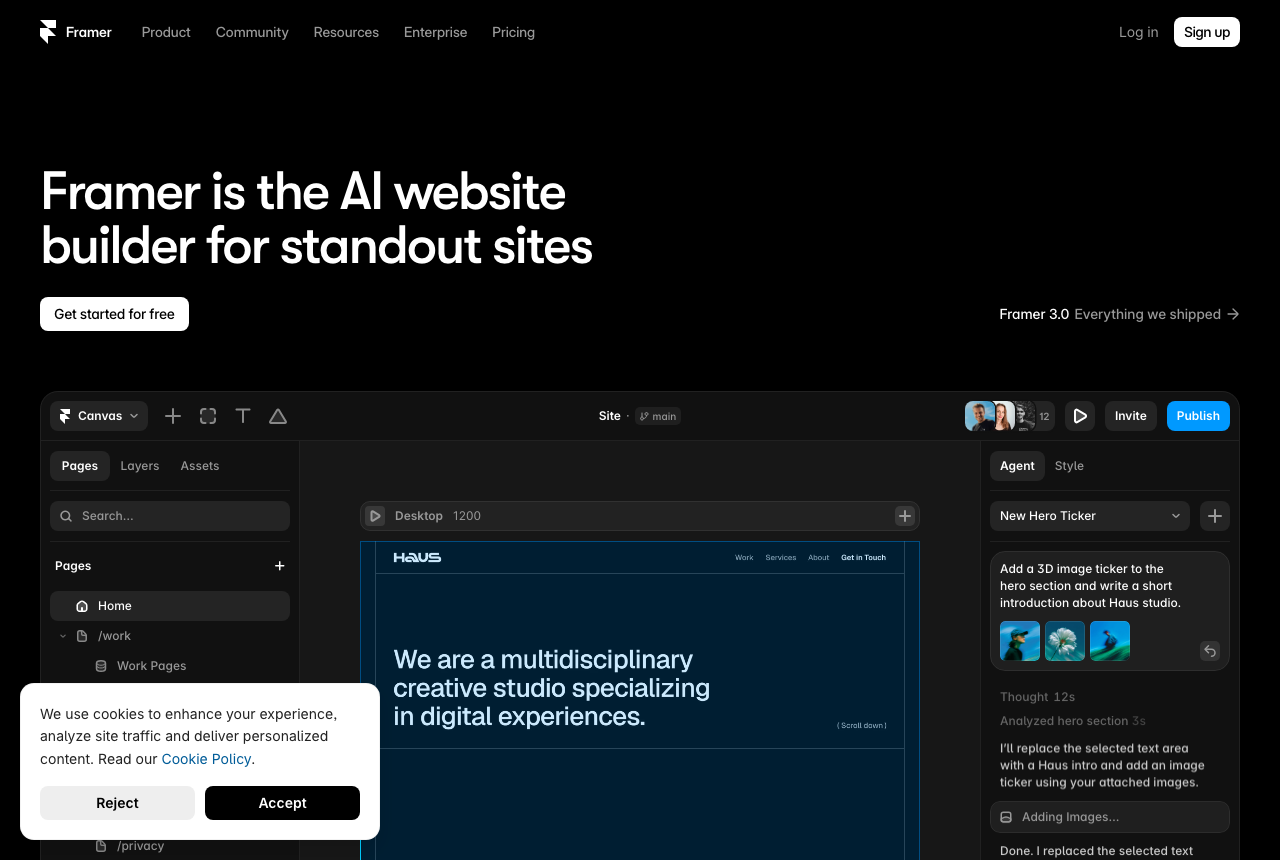Add breakpoint with Desktop bar plus icon

[x=905, y=516]
